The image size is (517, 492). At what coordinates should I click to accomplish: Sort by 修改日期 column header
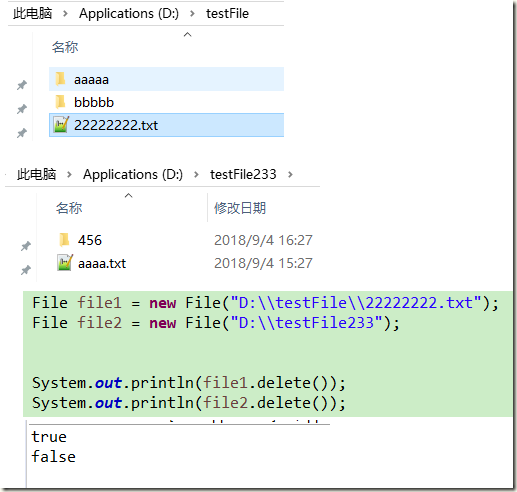coord(240,208)
